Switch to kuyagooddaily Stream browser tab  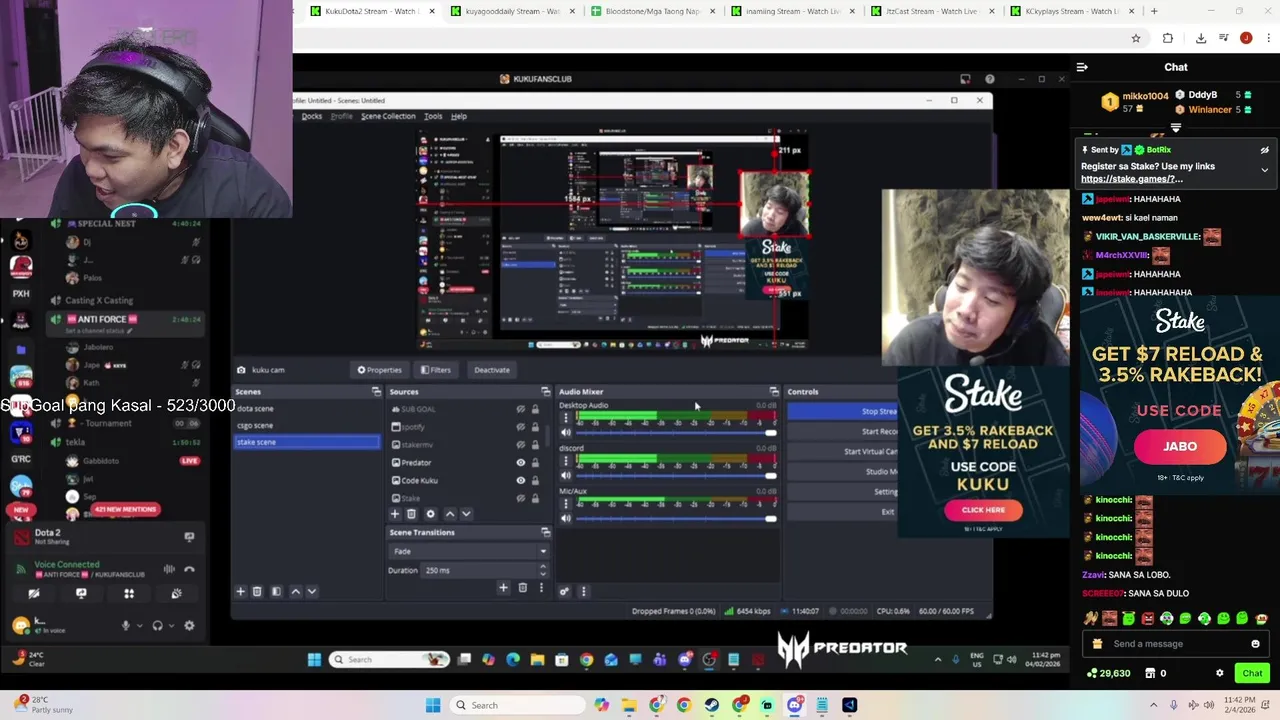coord(510,11)
